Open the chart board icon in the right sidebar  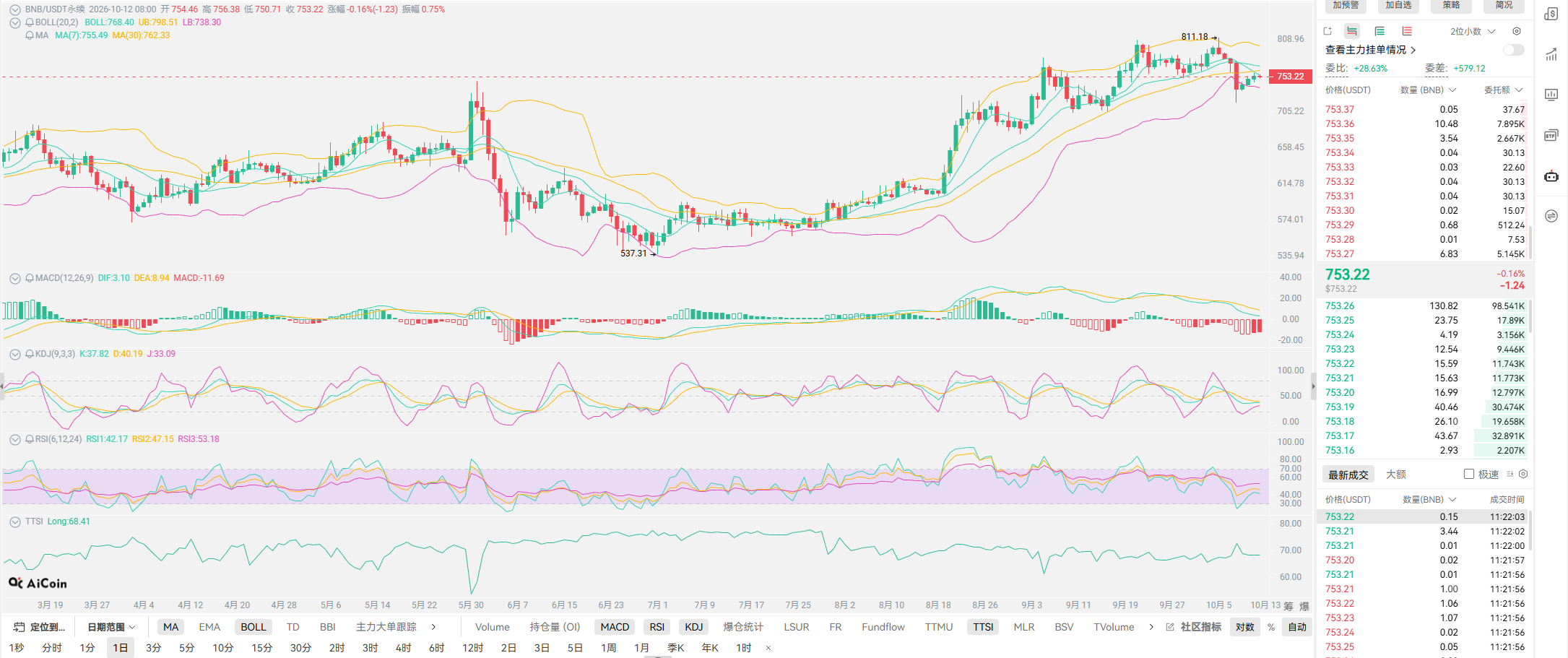(1551, 95)
